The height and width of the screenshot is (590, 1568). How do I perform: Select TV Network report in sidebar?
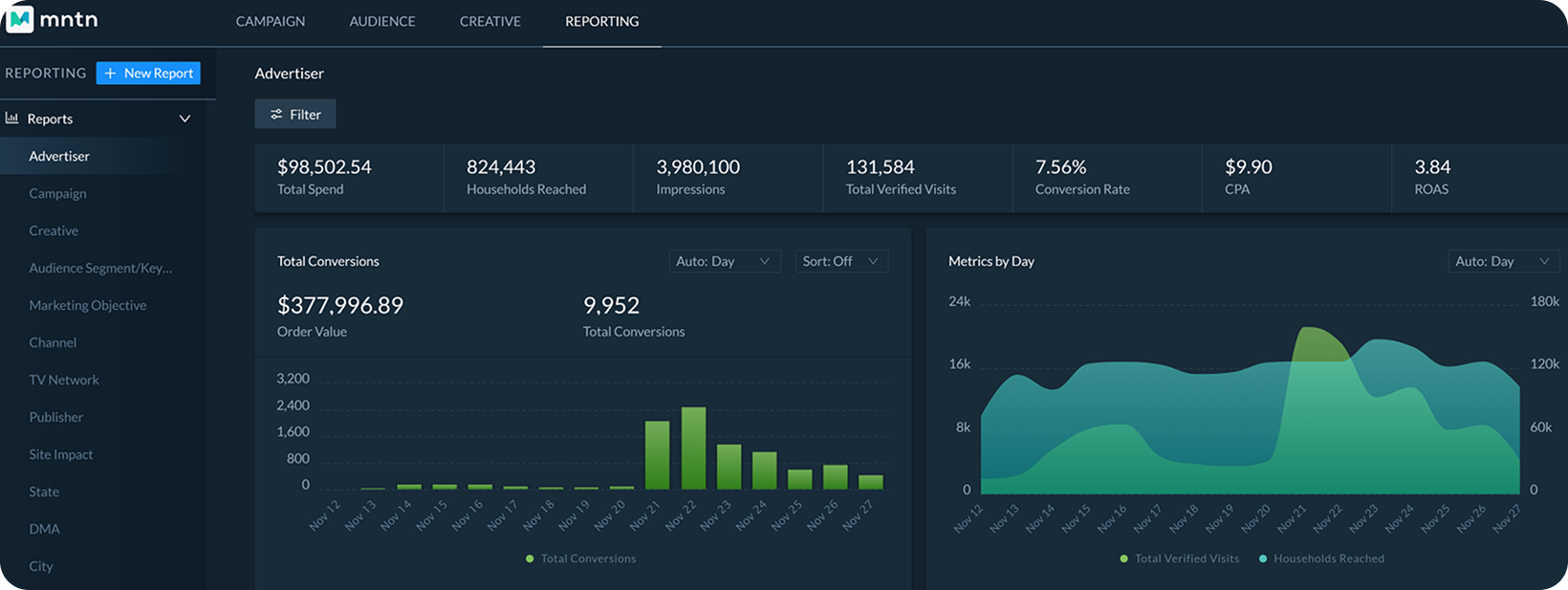pos(64,380)
